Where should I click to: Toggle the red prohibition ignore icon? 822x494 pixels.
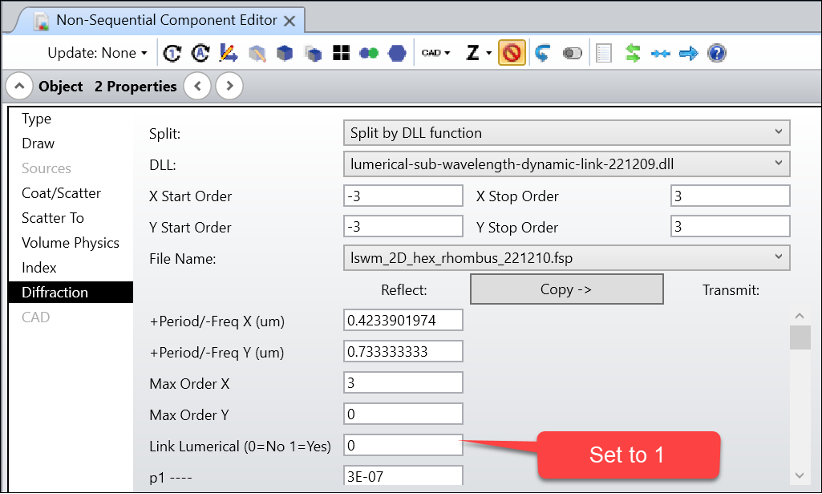(512, 53)
